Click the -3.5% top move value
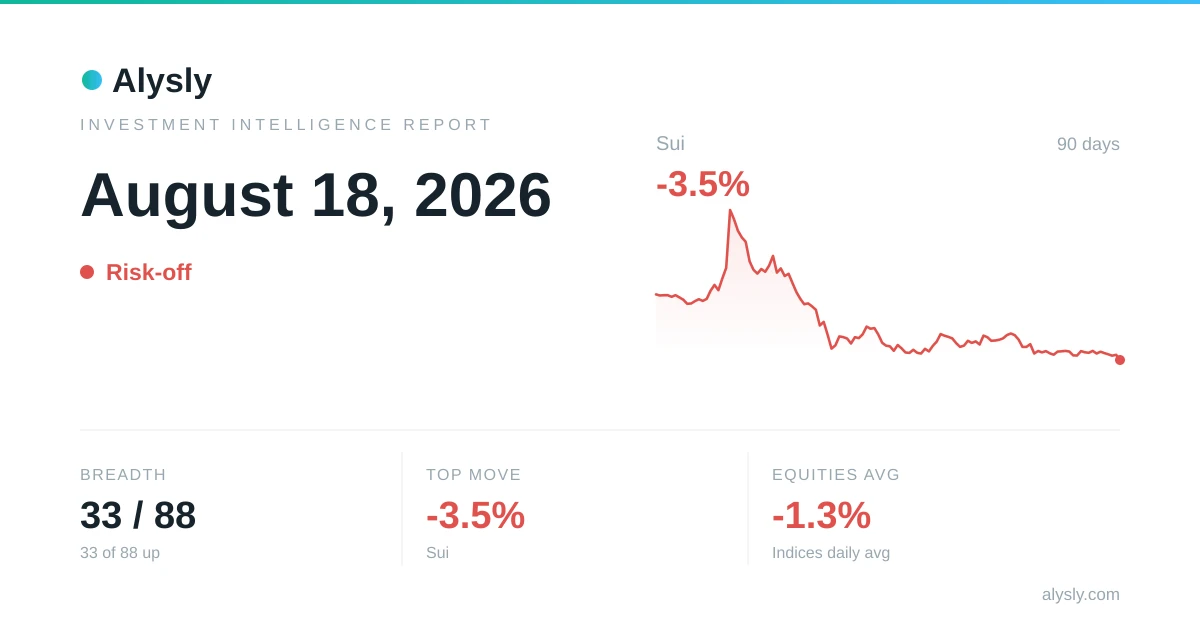The width and height of the screenshot is (1200, 630). (475, 515)
